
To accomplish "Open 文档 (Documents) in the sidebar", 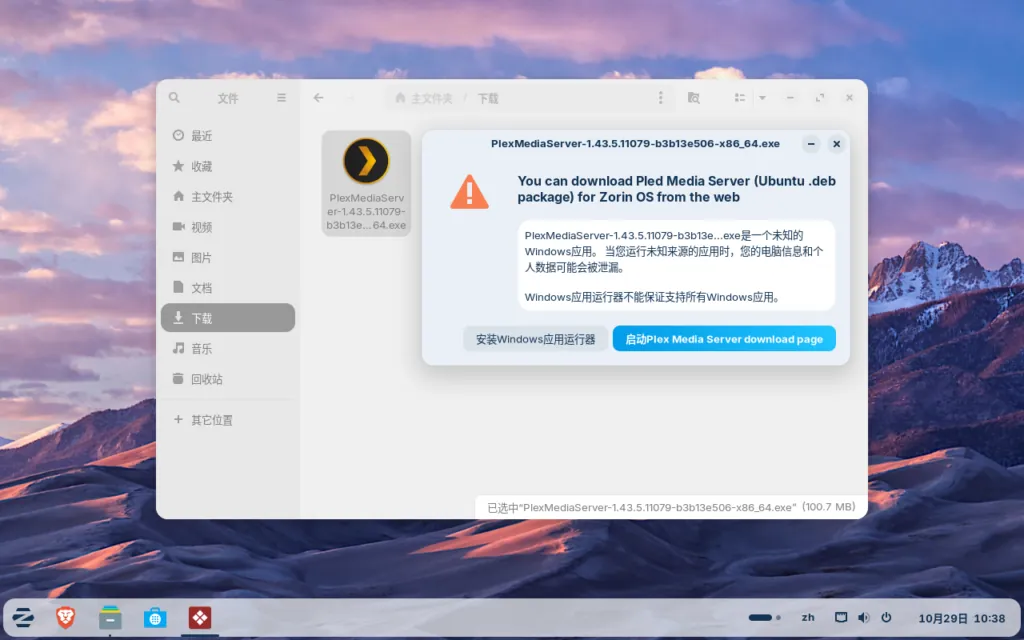I will (228, 288).
